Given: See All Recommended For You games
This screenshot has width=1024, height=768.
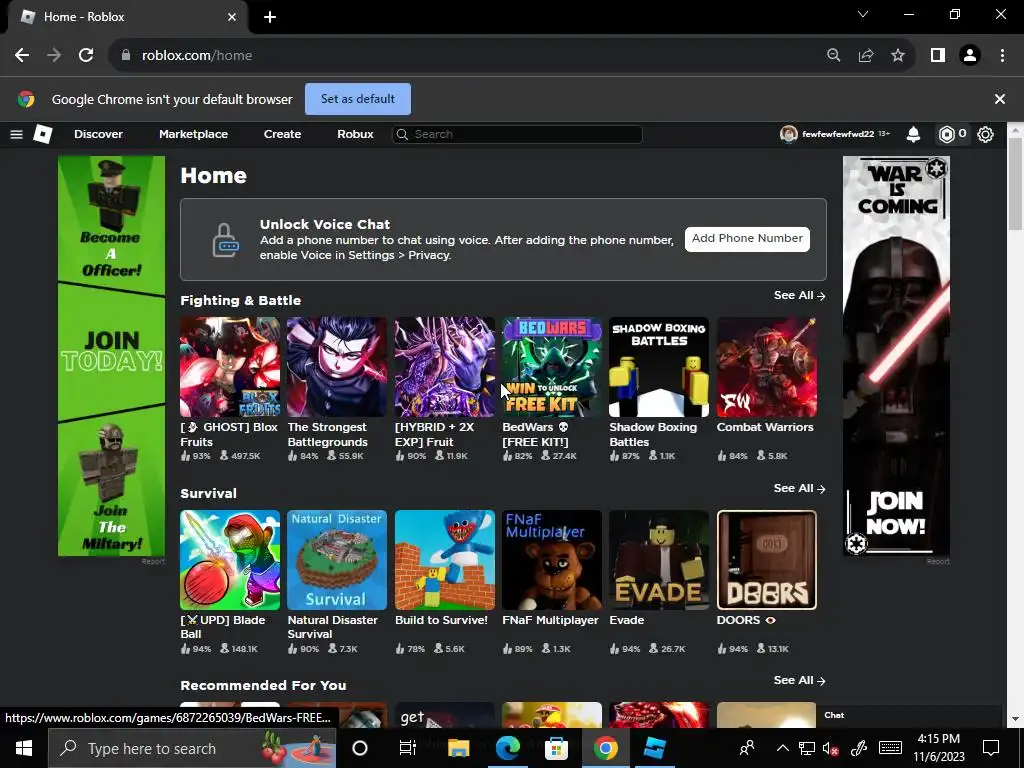Looking at the screenshot, I should point(799,680).
